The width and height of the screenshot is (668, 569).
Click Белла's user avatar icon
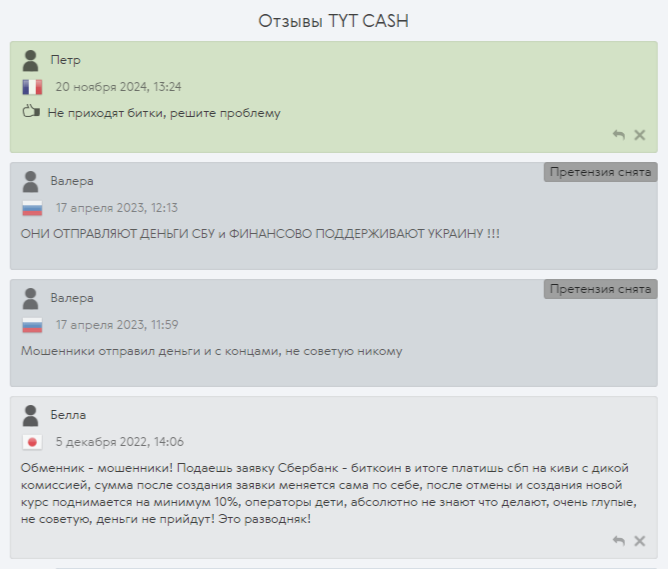(31, 416)
